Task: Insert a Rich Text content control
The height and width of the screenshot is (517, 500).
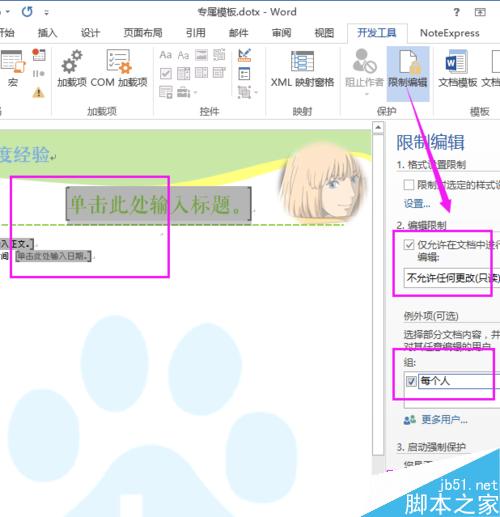Action: tap(166, 55)
